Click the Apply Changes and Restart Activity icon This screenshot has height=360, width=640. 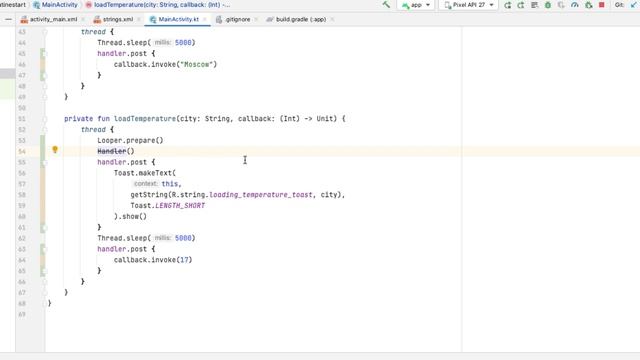pyautogui.click(x=507, y=5)
